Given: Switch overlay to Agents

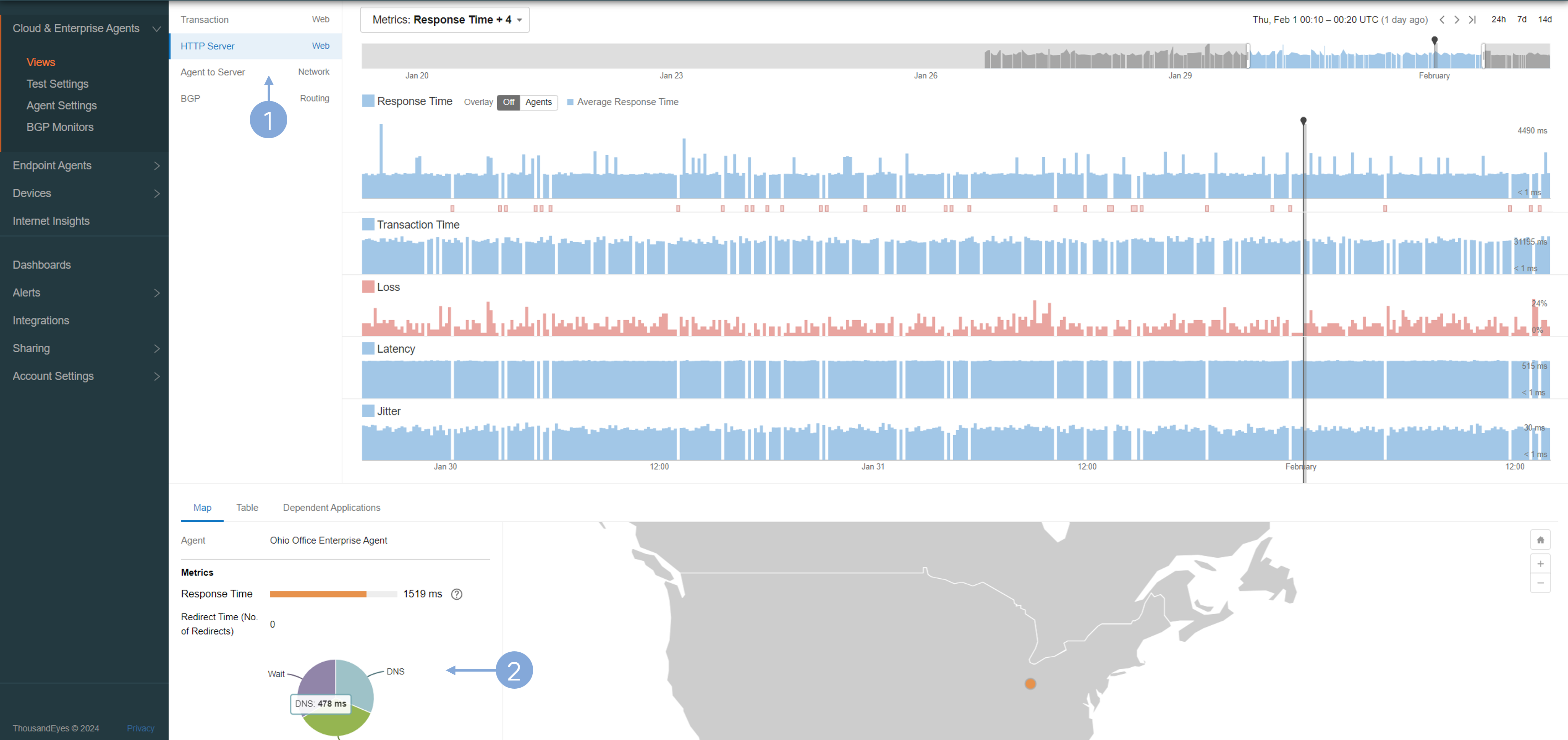Looking at the screenshot, I should pyautogui.click(x=538, y=102).
